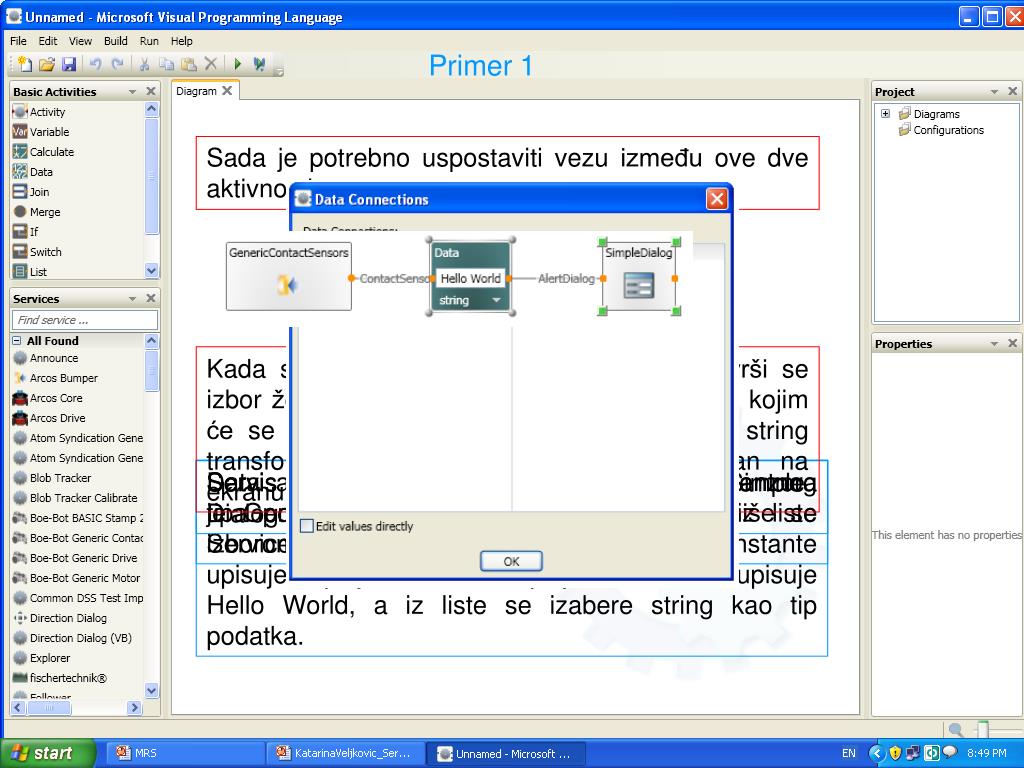Open the Properties panel options arrow
Image resolution: width=1024 pixels, height=768 pixels.
995,344
